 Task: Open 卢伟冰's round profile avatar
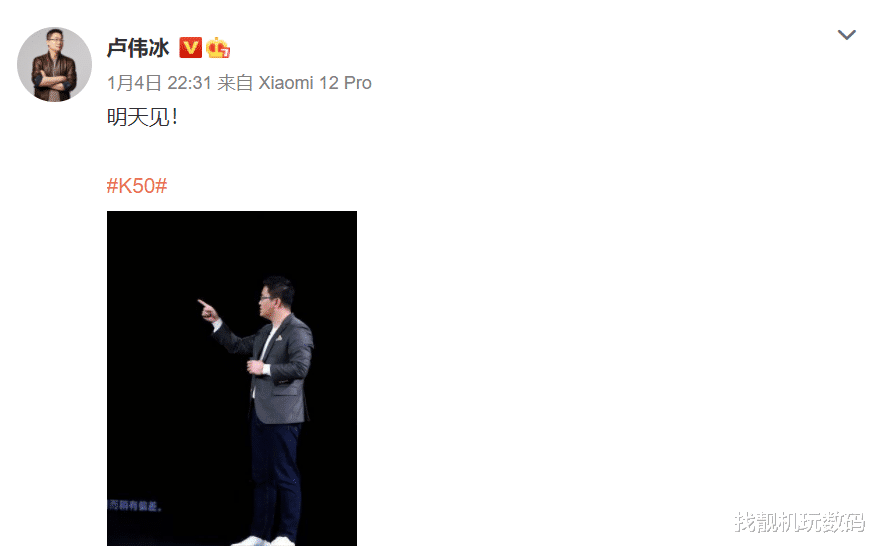(x=54, y=64)
